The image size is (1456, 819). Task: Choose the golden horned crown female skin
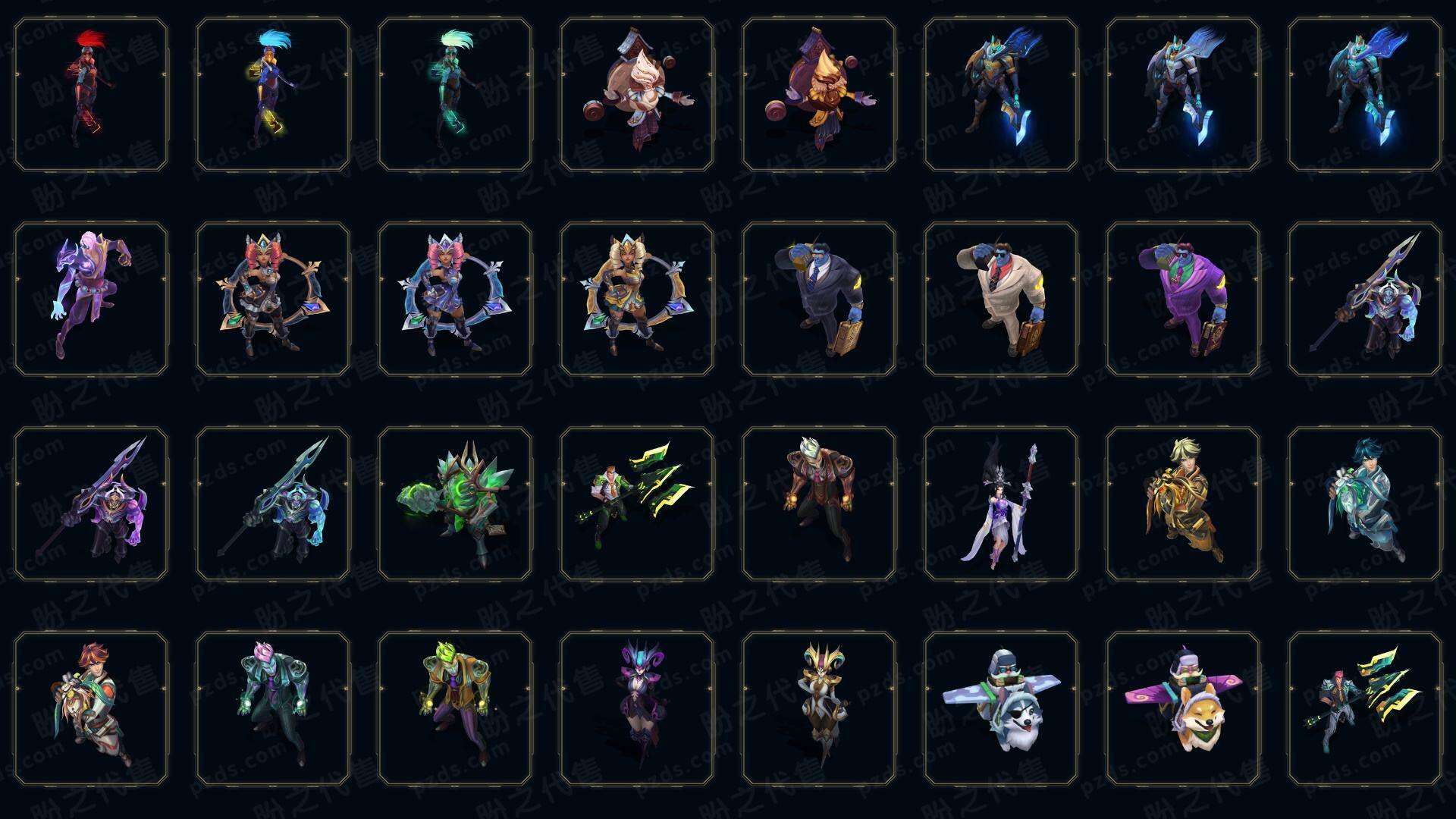(819, 709)
